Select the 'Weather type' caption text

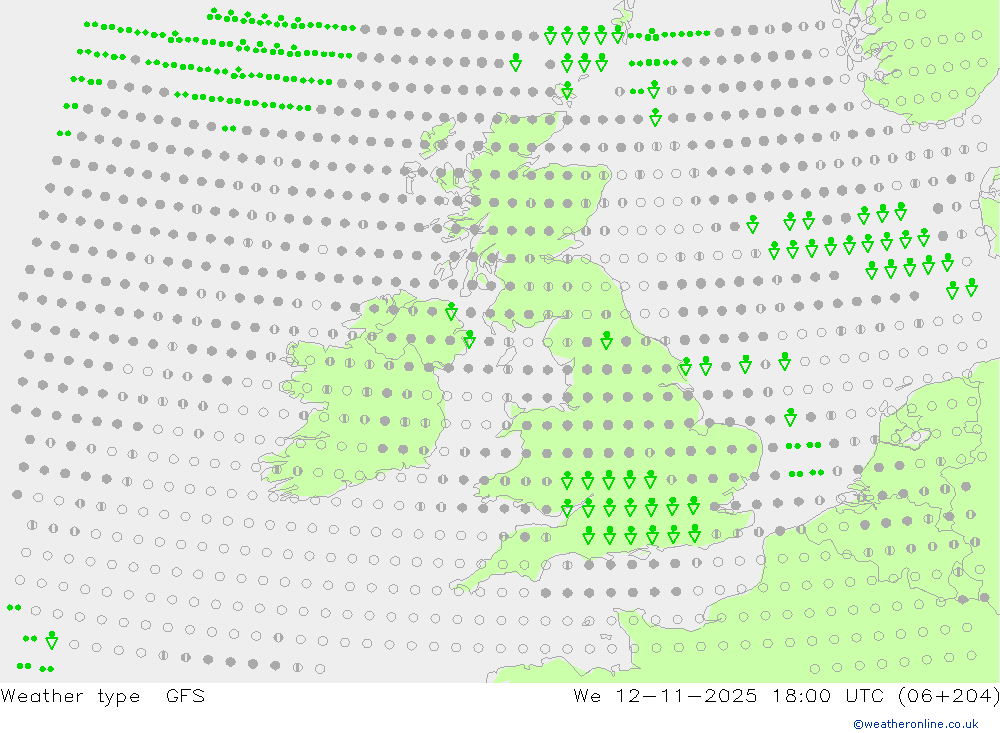pyautogui.click(x=70, y=696)
